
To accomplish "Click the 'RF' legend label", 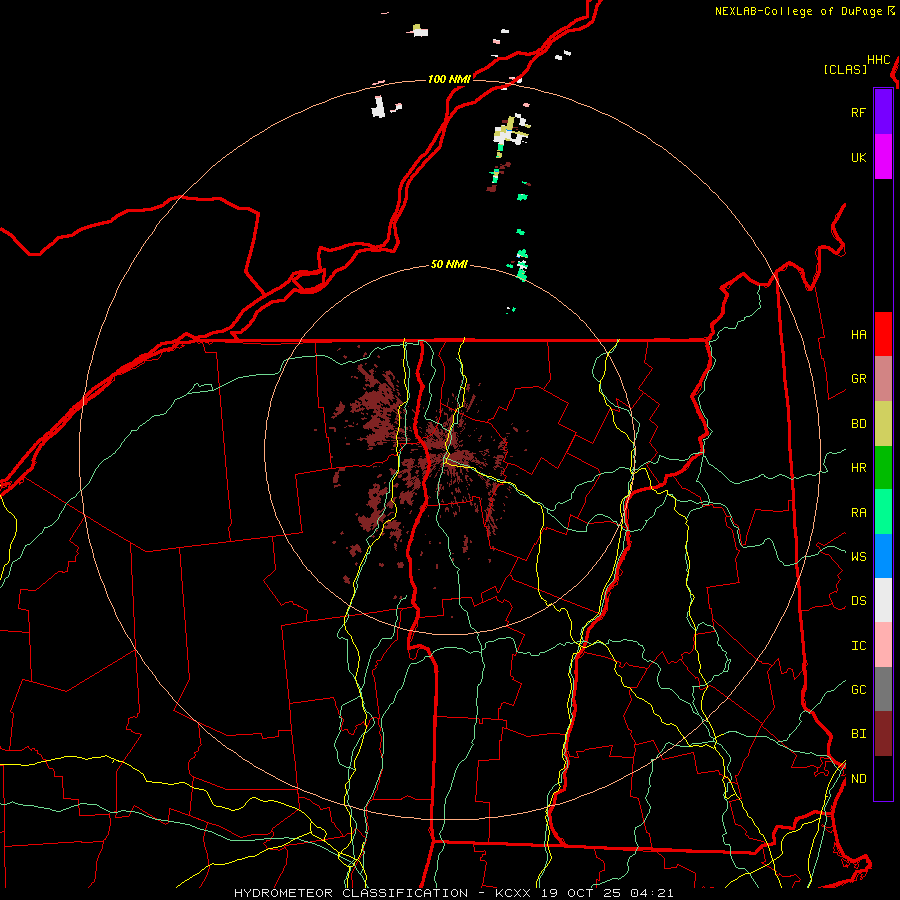I will click(858, 112).
